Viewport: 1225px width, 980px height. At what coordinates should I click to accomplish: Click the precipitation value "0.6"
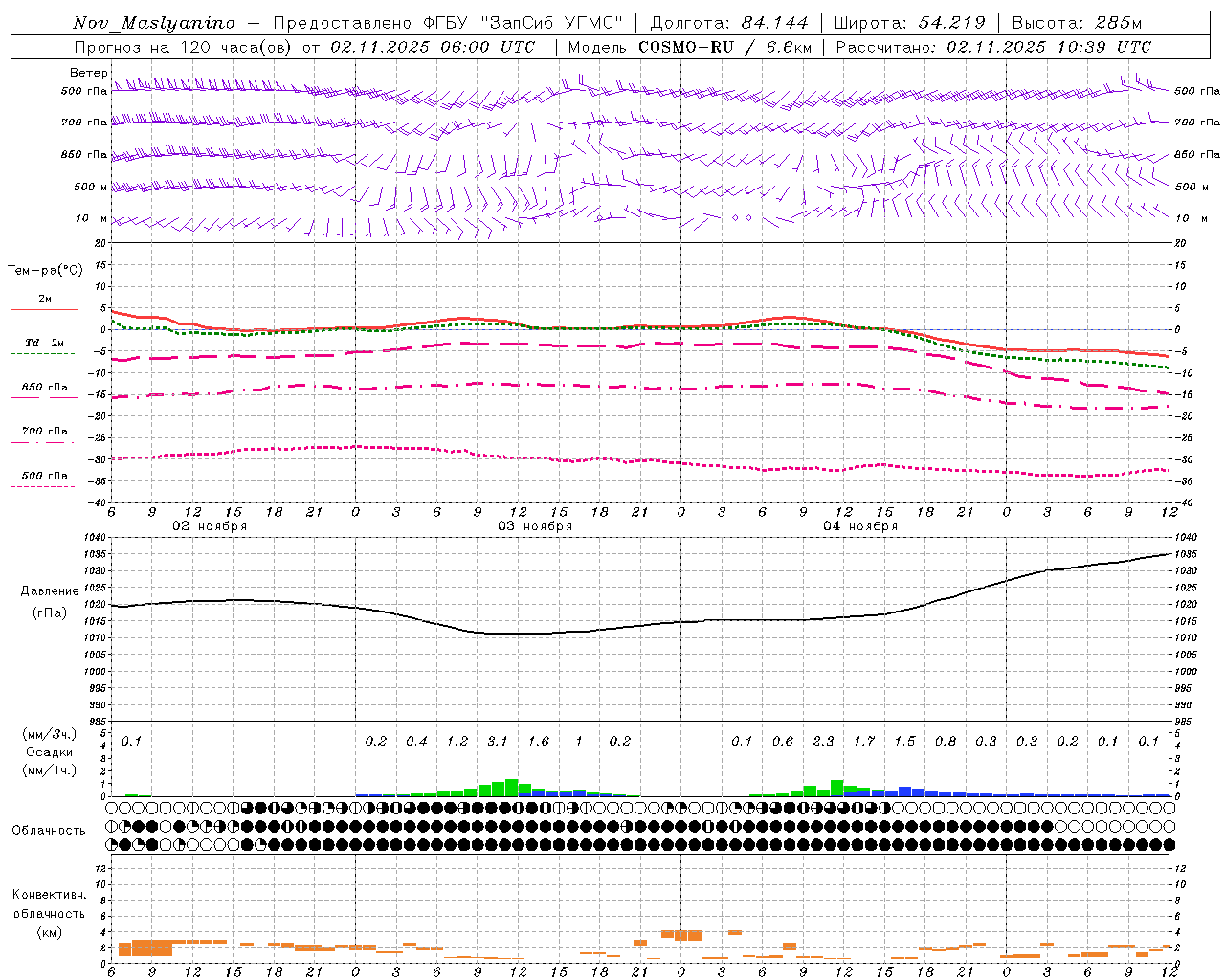coord(783,742)
